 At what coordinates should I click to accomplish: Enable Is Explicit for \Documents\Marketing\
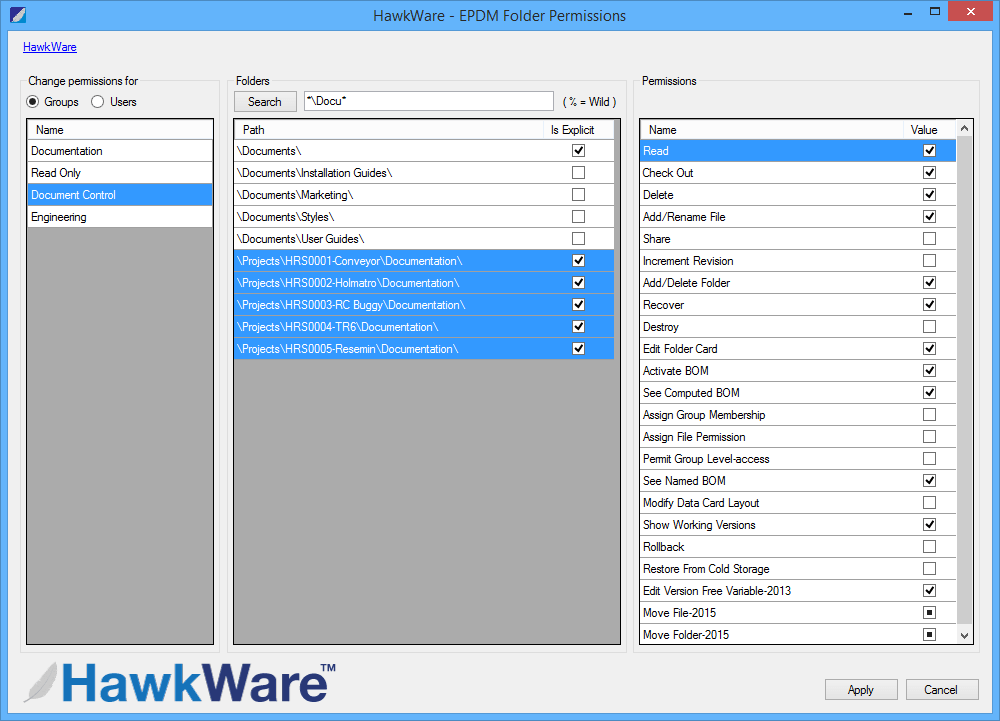(x=578, y=195)
